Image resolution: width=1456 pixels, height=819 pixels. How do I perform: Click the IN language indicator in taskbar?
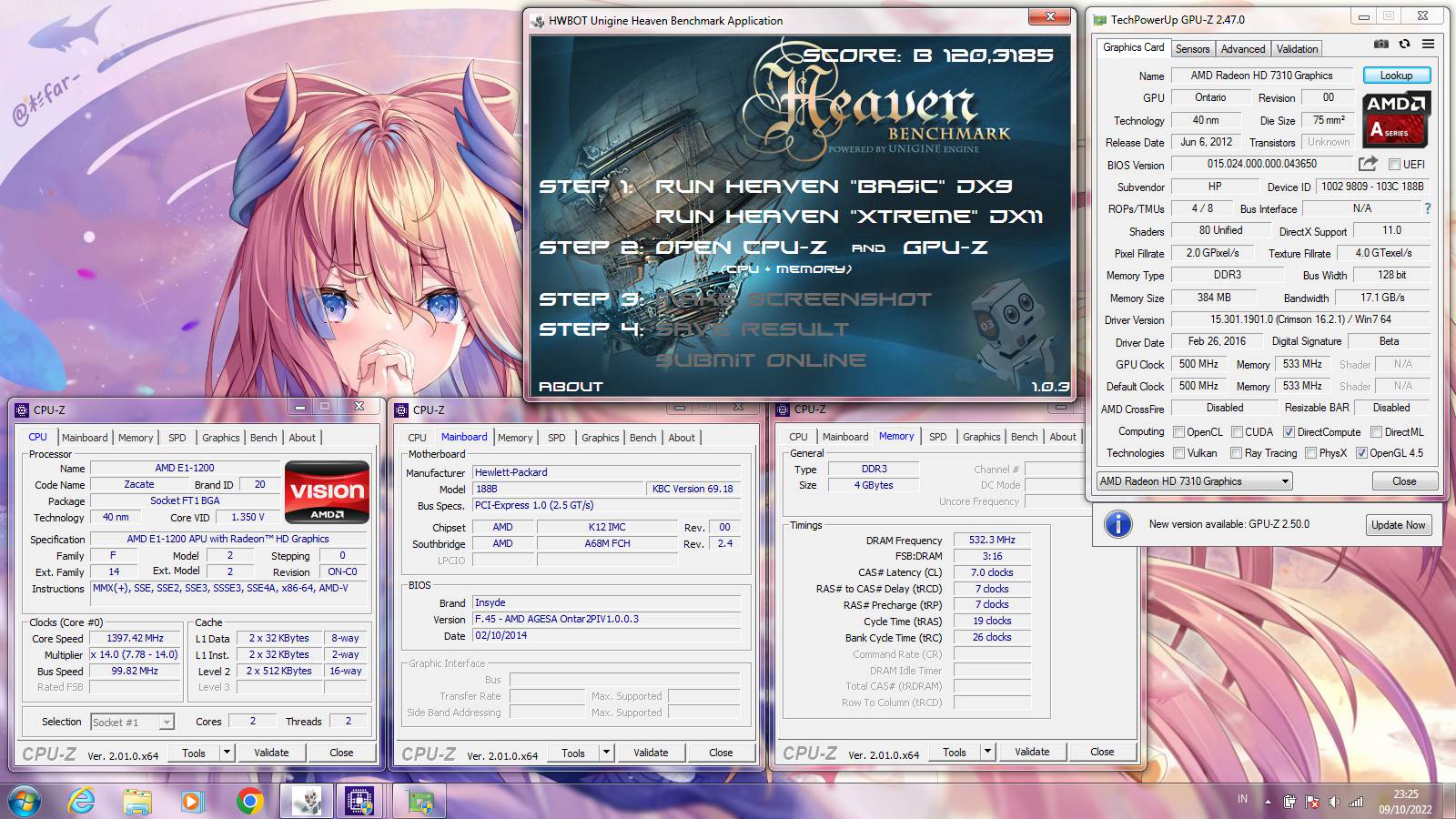click(1242, 799)
